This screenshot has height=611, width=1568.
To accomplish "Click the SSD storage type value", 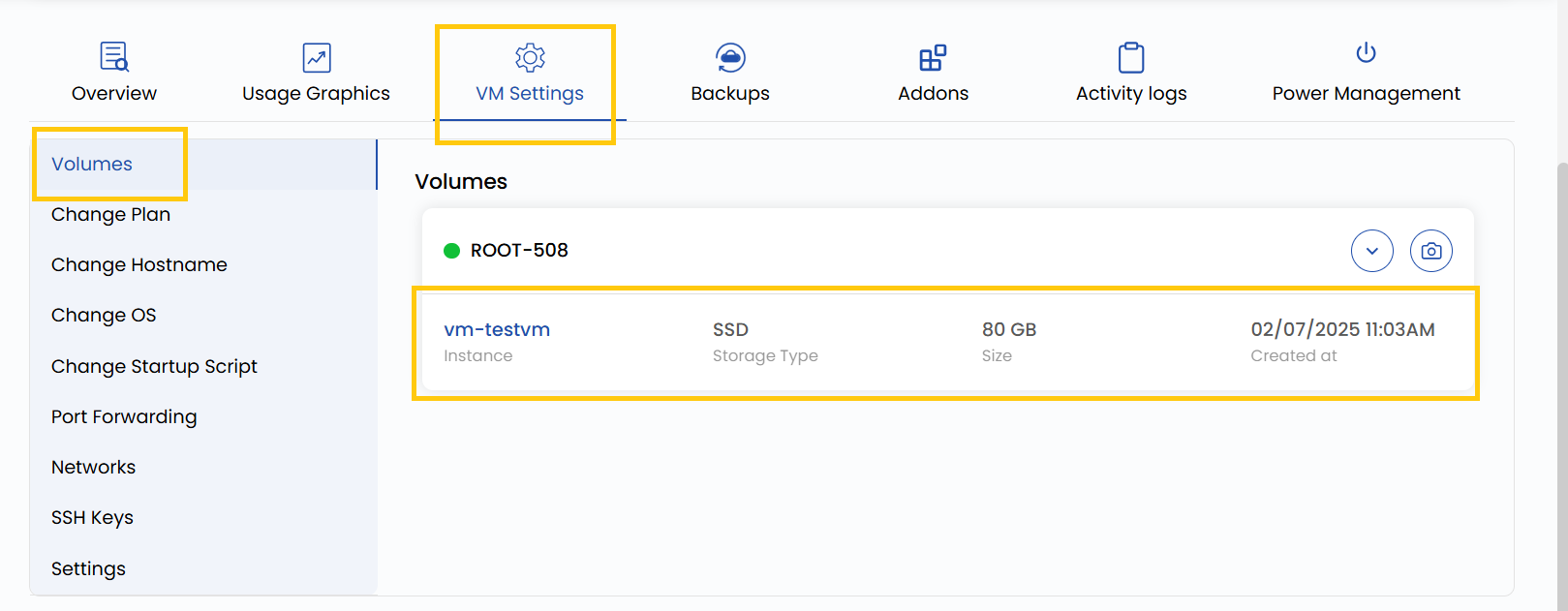I will 730,329.
